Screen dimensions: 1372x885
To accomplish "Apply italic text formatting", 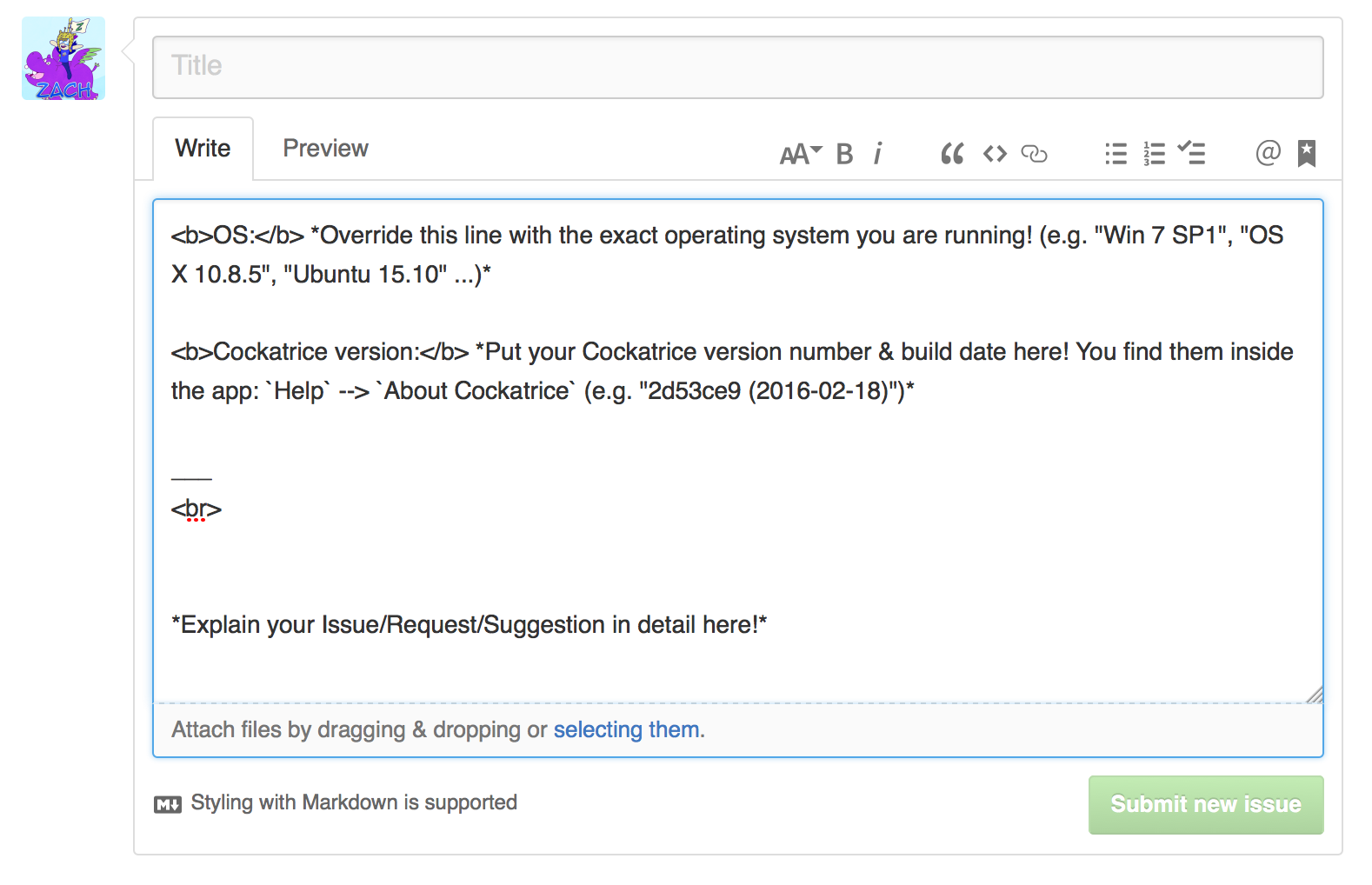I will [878, 154].
